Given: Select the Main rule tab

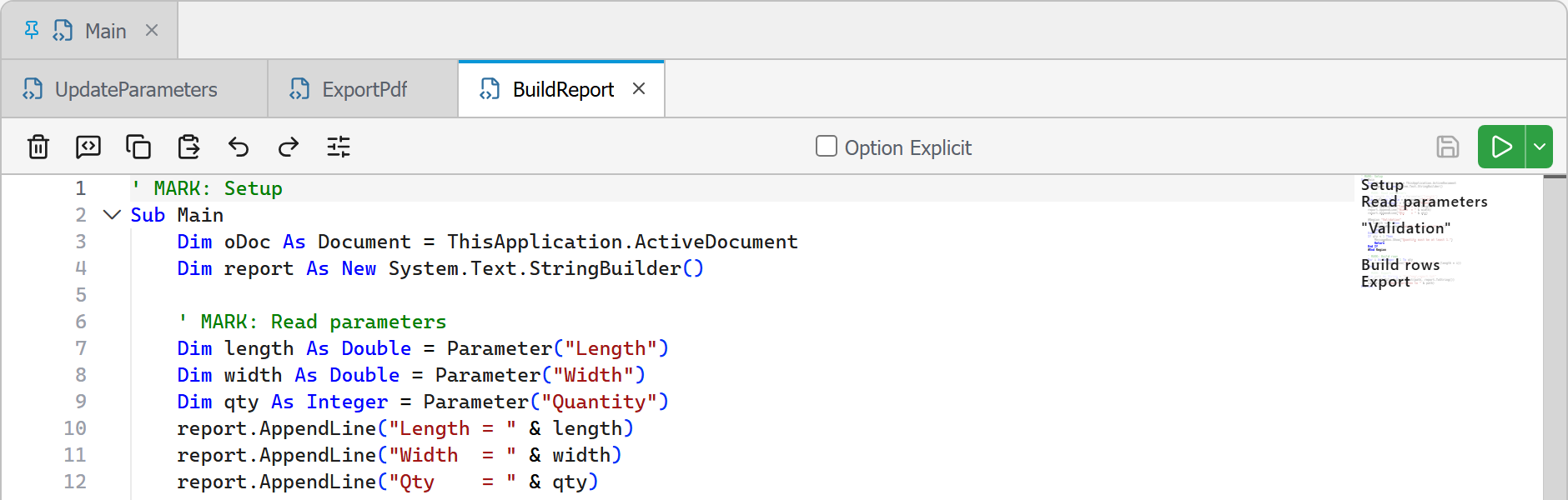Looking at the screenshot, I should [89, 31].
